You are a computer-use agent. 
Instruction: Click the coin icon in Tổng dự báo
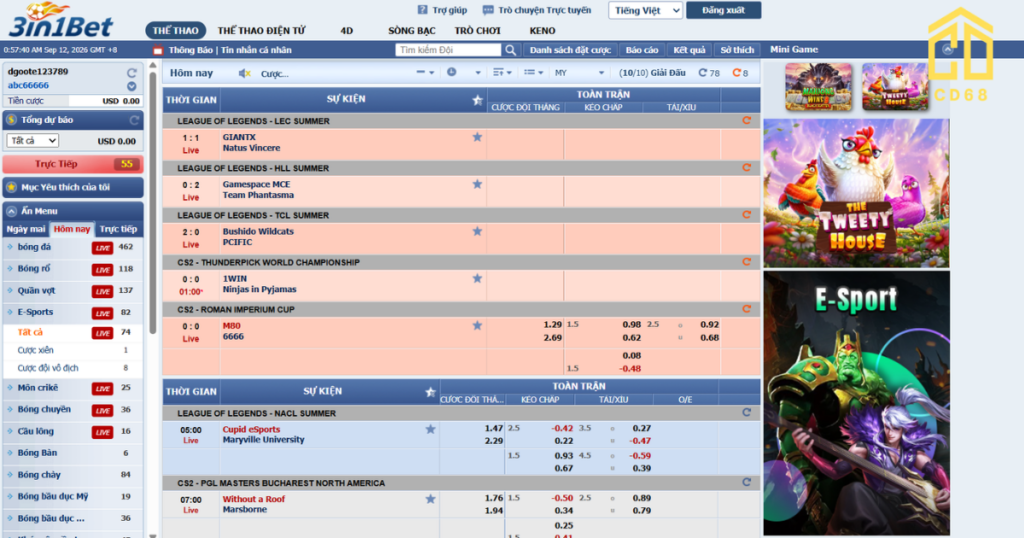[x=11, y=120]
